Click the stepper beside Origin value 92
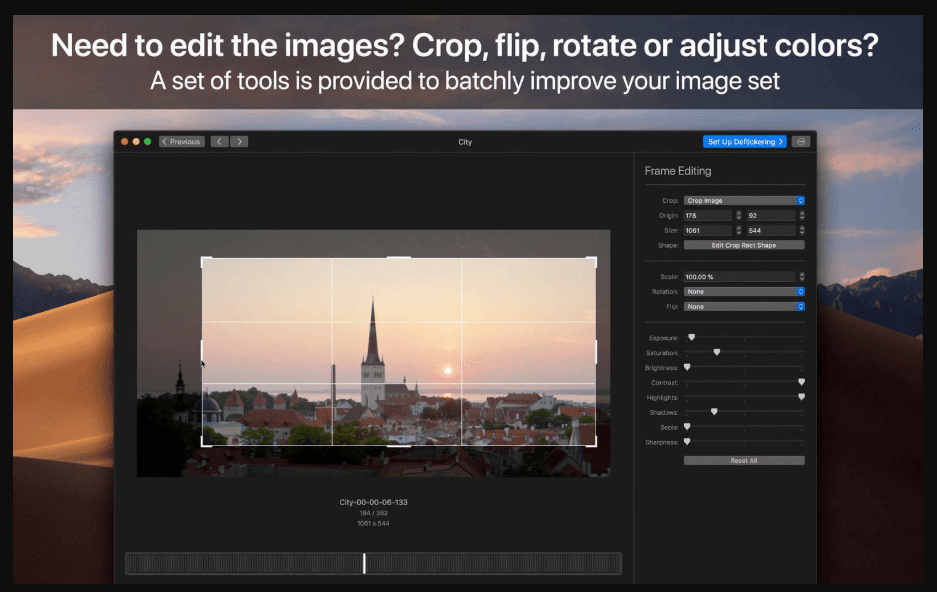Image resolution: width=937 pixels, height=592 pixels. (x=802, y=216)
